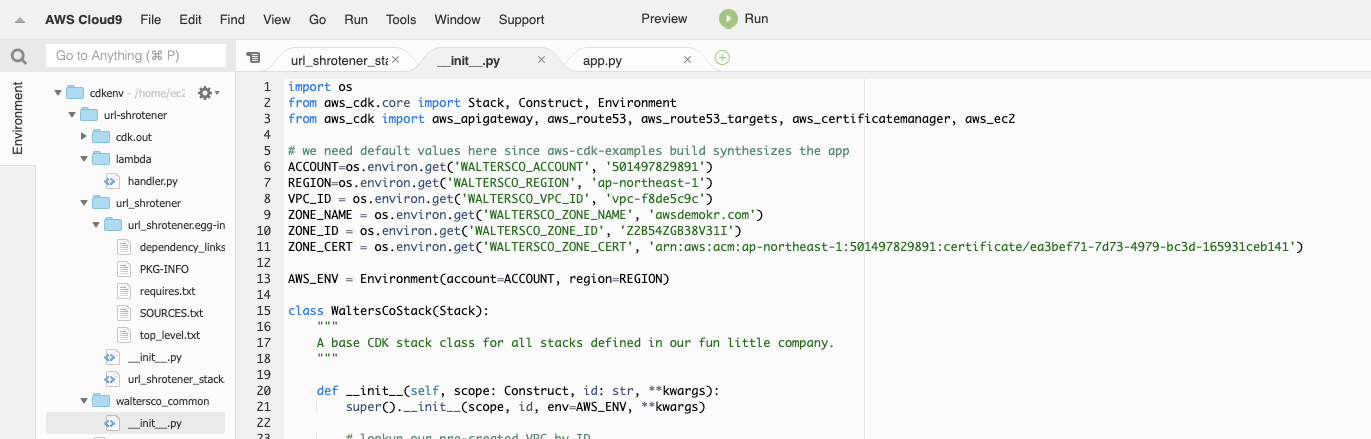The width and height of the screenshot is (1371, 439).
Task: Switch to url_shrotener_stack tab
Action: pyautogui.click(x=339, y=61)
